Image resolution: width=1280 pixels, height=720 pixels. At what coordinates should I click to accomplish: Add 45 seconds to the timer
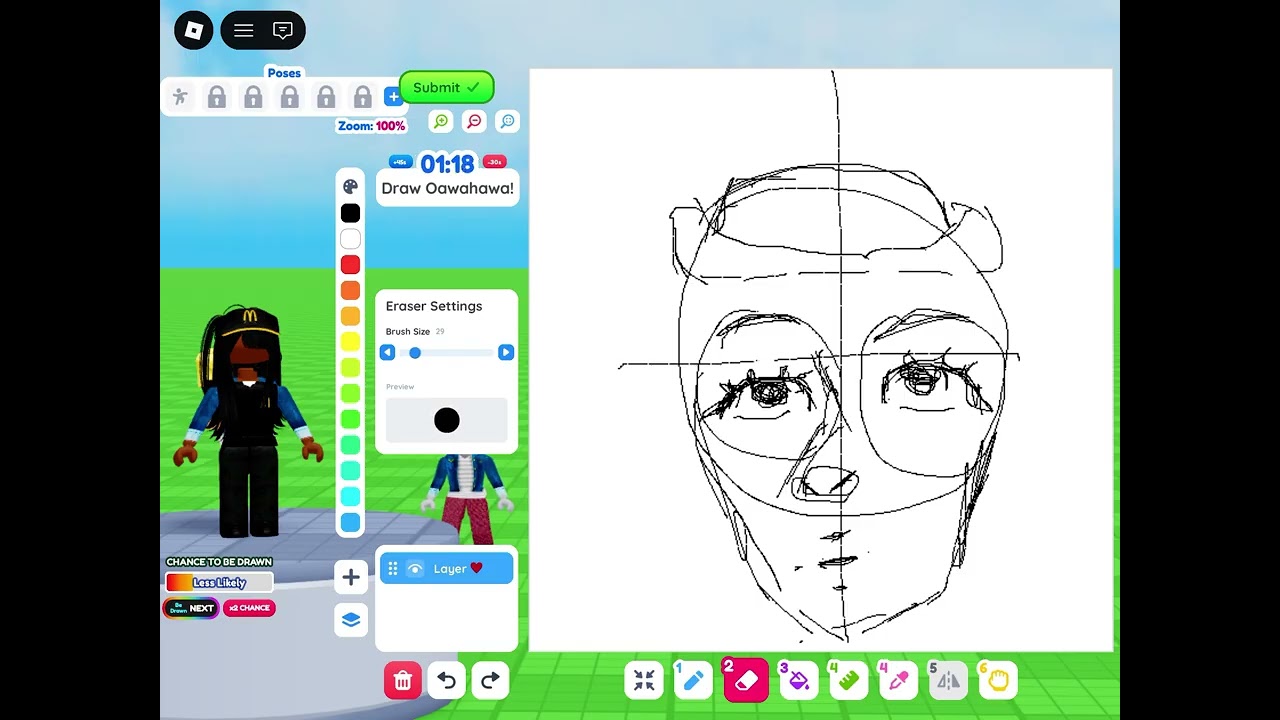[x=401, y=162]
